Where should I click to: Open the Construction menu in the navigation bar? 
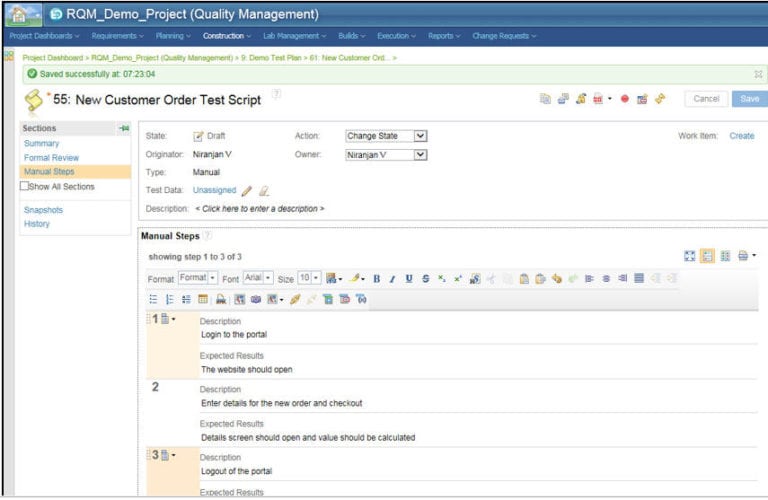coord(226,36)
